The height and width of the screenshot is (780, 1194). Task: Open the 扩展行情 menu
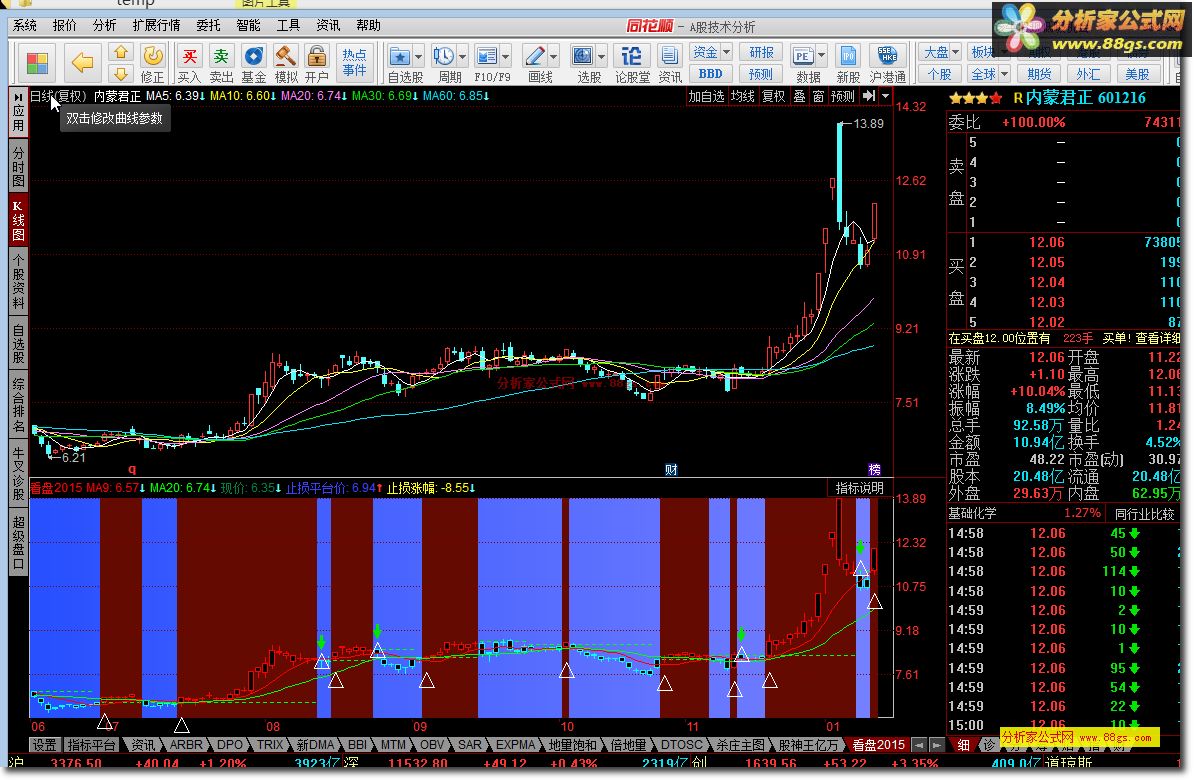coord(156,25)
